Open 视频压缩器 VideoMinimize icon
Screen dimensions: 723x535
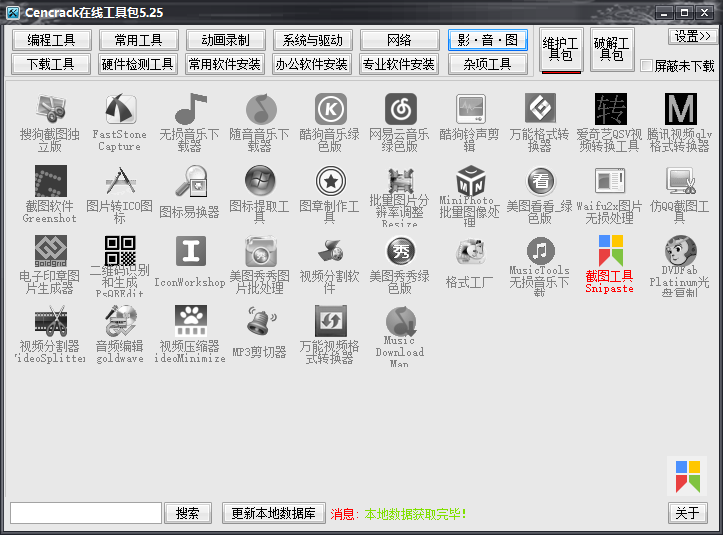tap(190, 321)
